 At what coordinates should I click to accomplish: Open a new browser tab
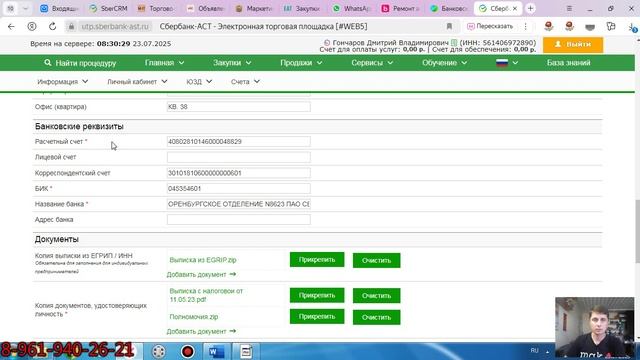pos(530,8)
